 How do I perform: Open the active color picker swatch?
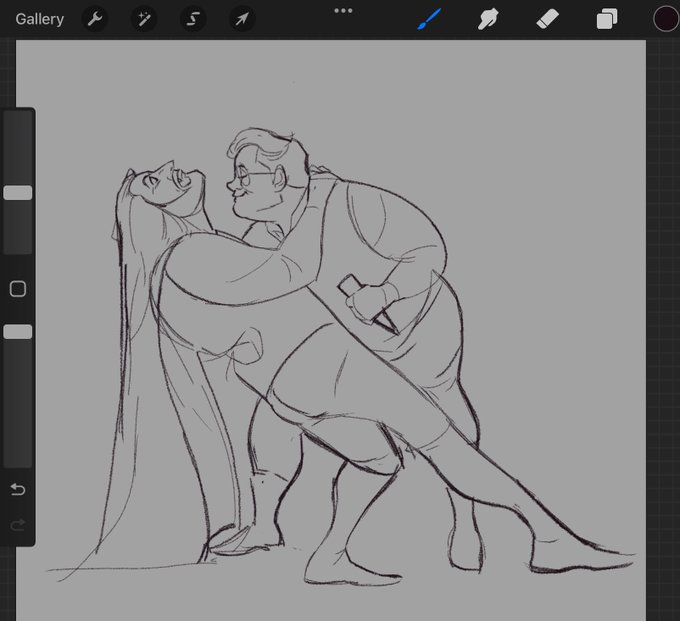click(x=666, y=19)
